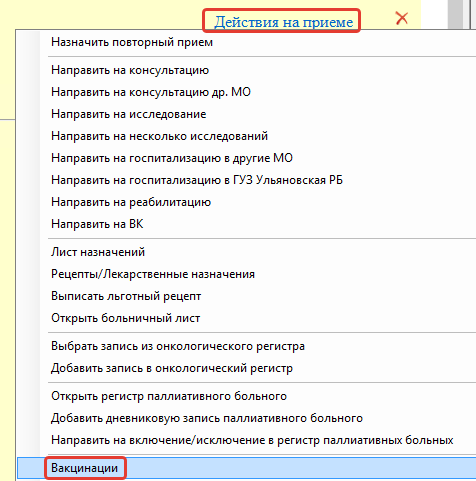476x481 pixels.
Task: Select Назначить повторный прием
Action: 247,42
